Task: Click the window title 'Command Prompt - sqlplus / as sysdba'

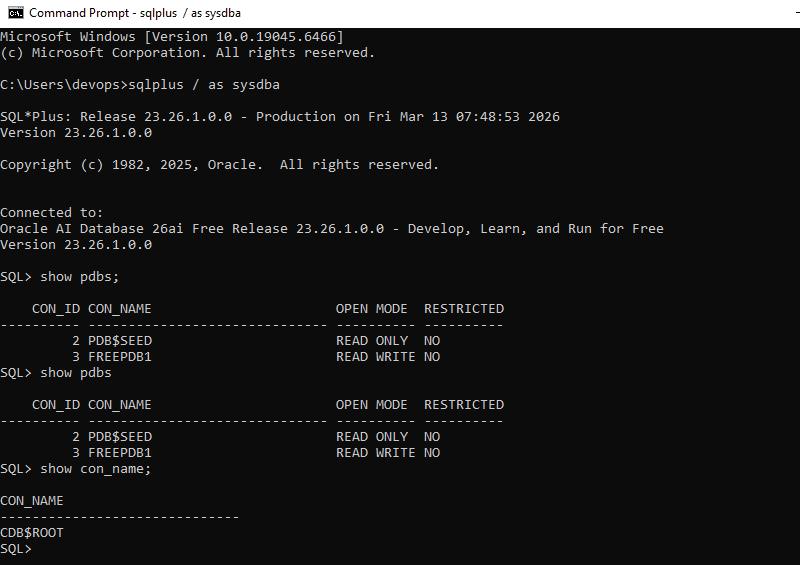Action: click(x=135, y=13)
